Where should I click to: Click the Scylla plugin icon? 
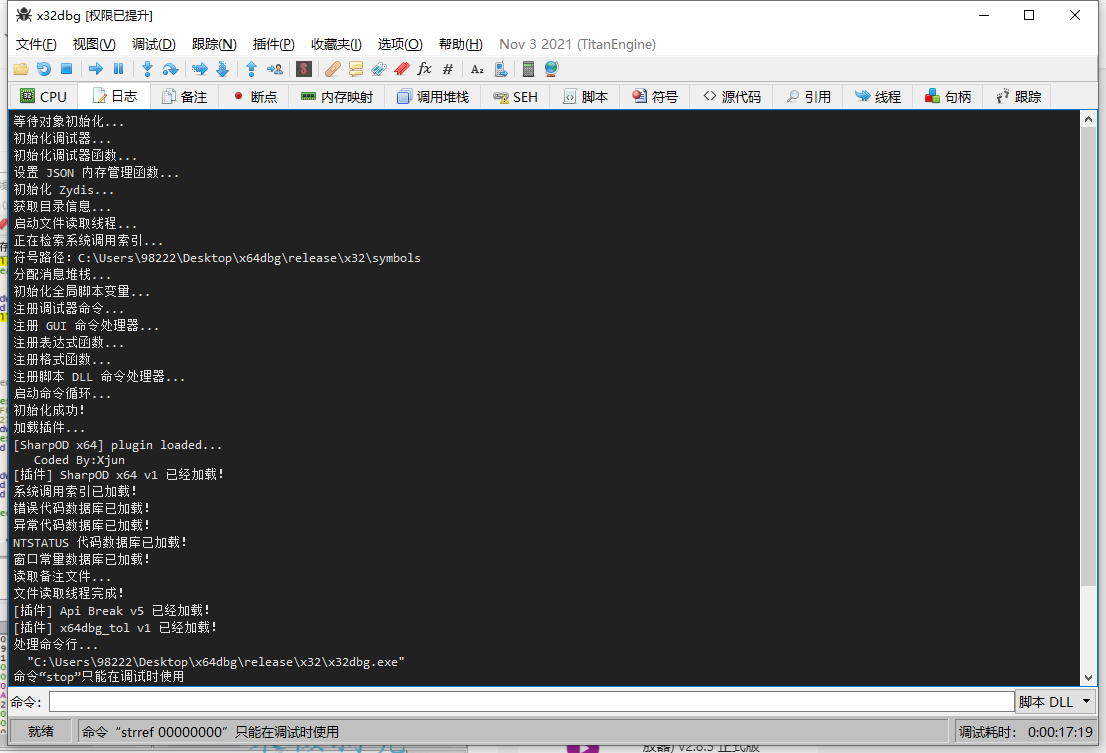point(304,69)
